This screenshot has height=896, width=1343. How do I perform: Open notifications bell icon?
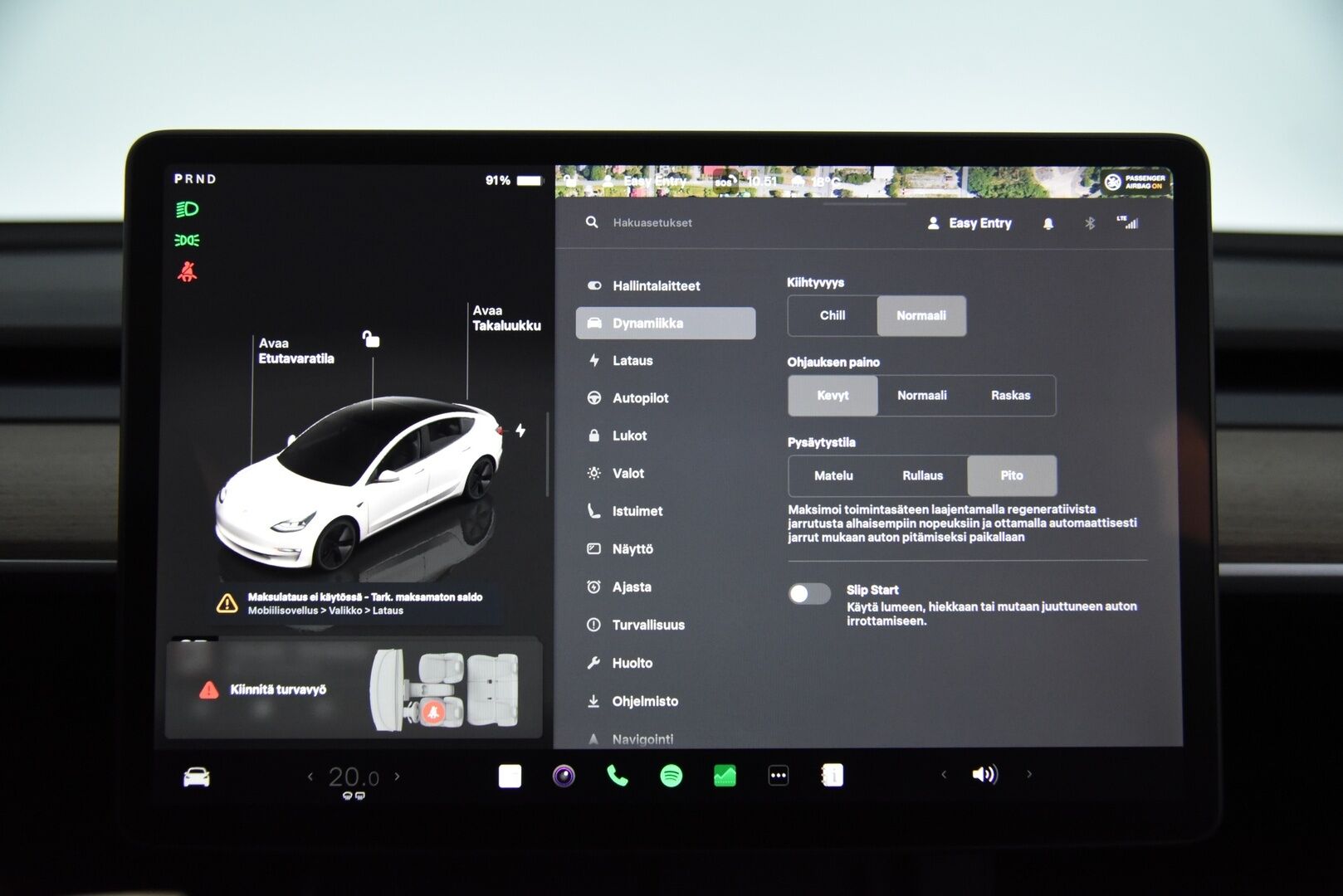click(x=1048, y=223)
